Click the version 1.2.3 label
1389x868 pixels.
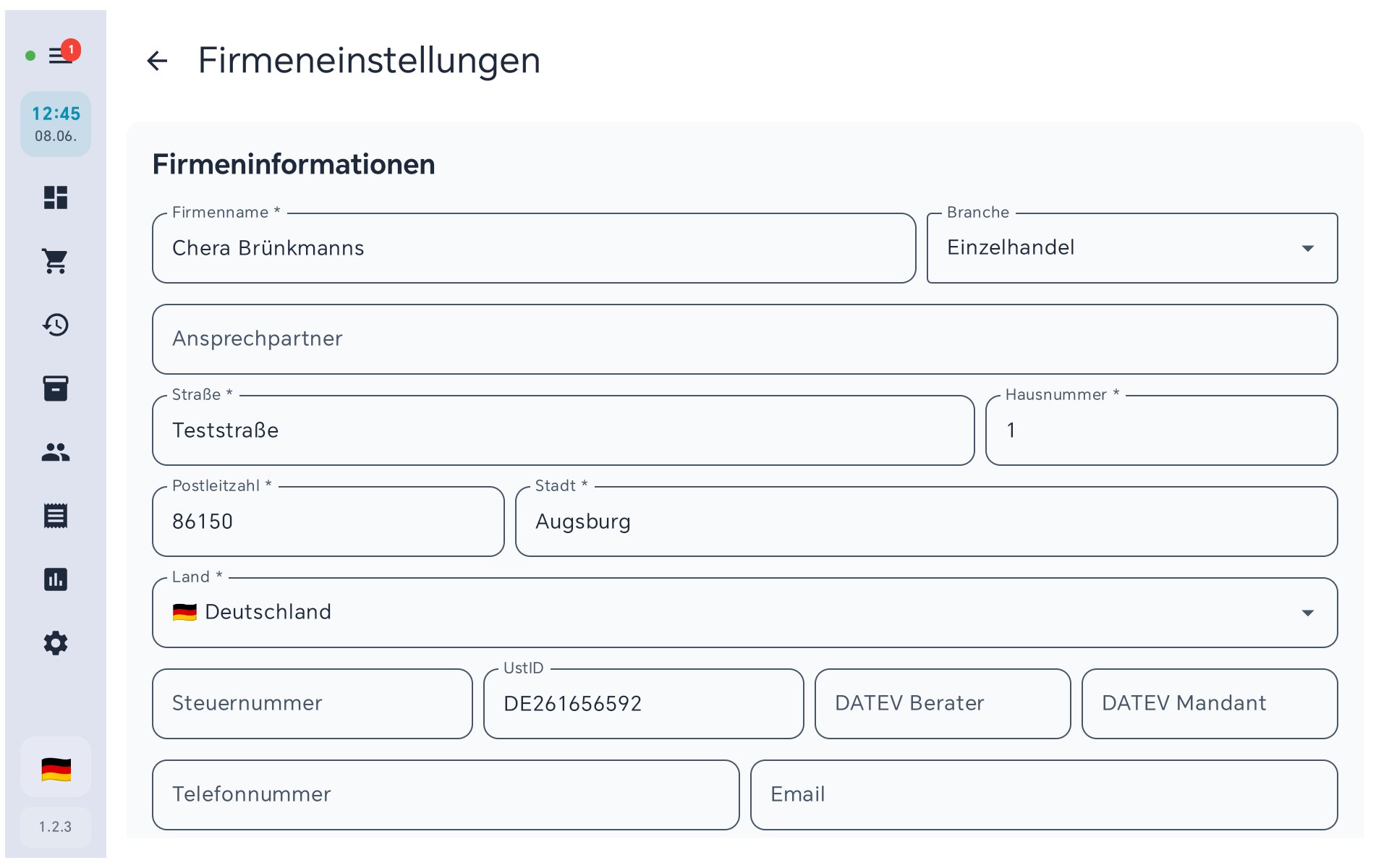(x=56, y=827)
